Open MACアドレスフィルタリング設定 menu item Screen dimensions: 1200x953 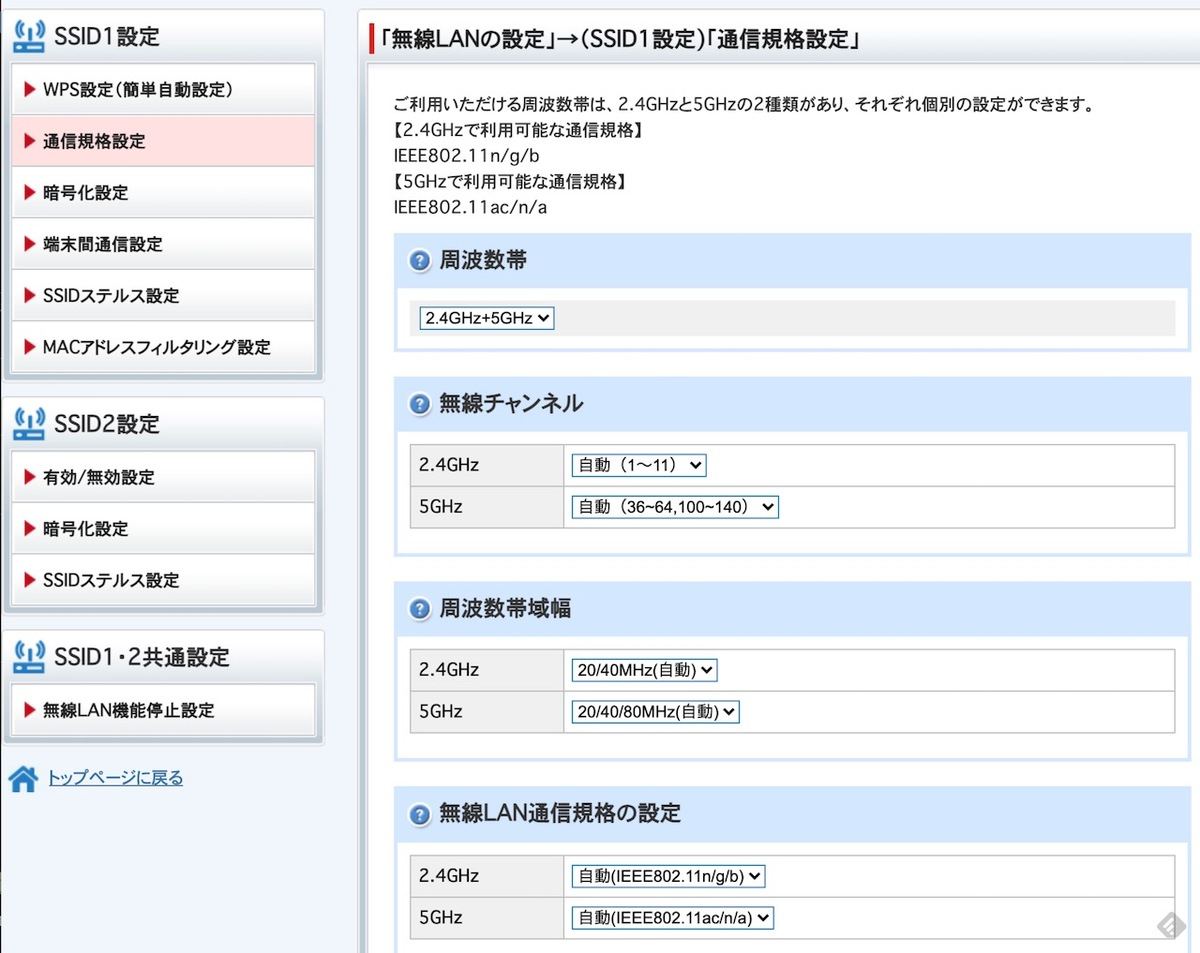click(163, 347)
